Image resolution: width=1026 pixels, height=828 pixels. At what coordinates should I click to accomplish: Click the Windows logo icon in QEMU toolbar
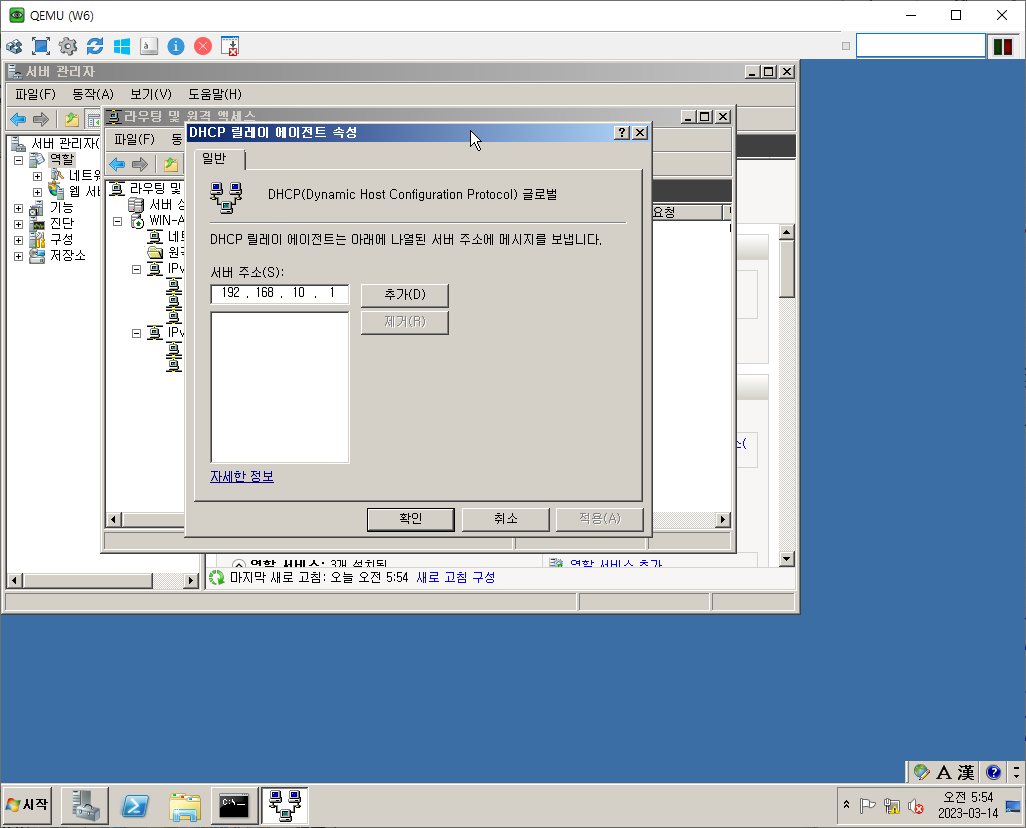122,46
